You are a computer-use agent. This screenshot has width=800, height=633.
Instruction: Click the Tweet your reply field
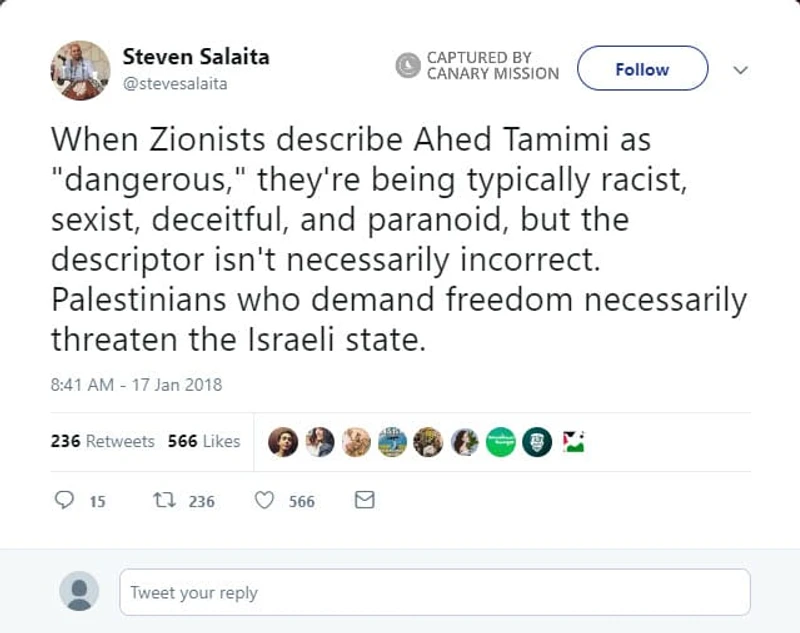point(438,592)
